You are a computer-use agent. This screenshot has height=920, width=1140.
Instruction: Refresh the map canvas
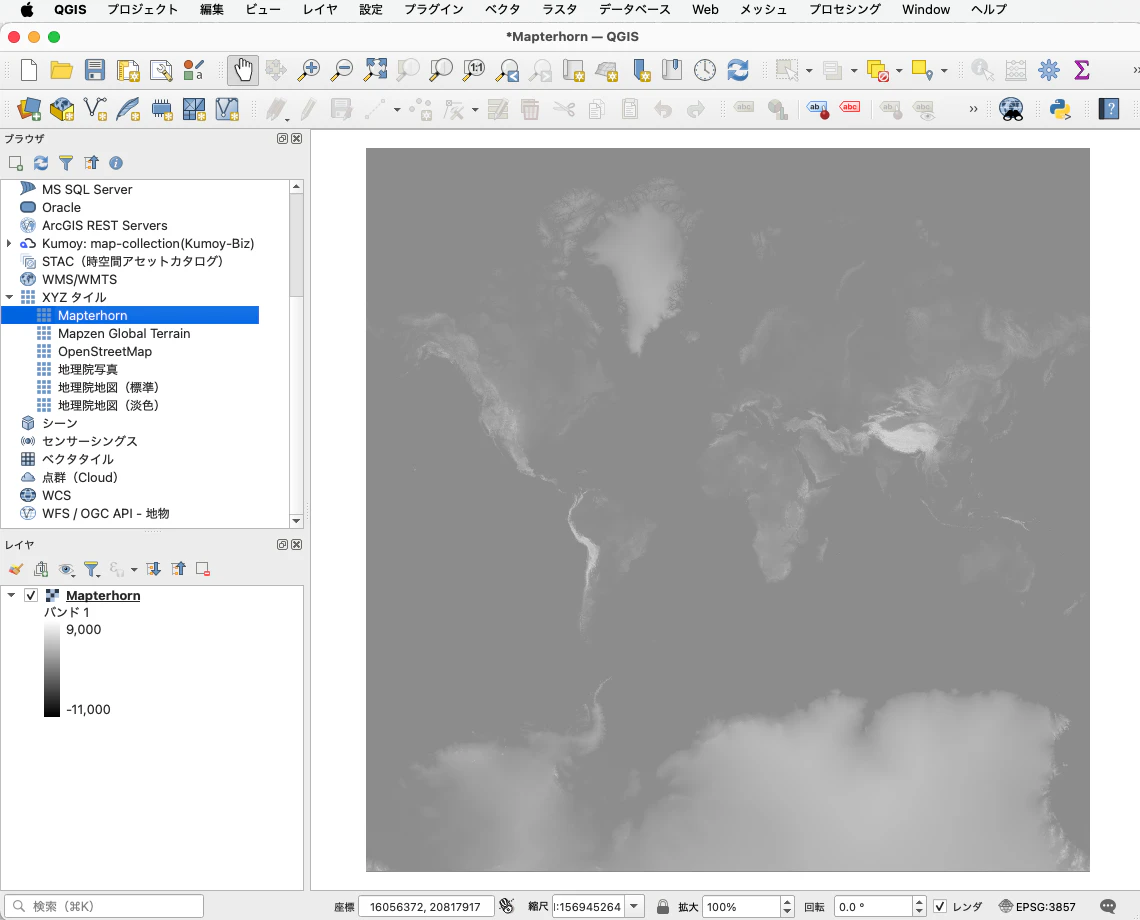click(737, 71)
